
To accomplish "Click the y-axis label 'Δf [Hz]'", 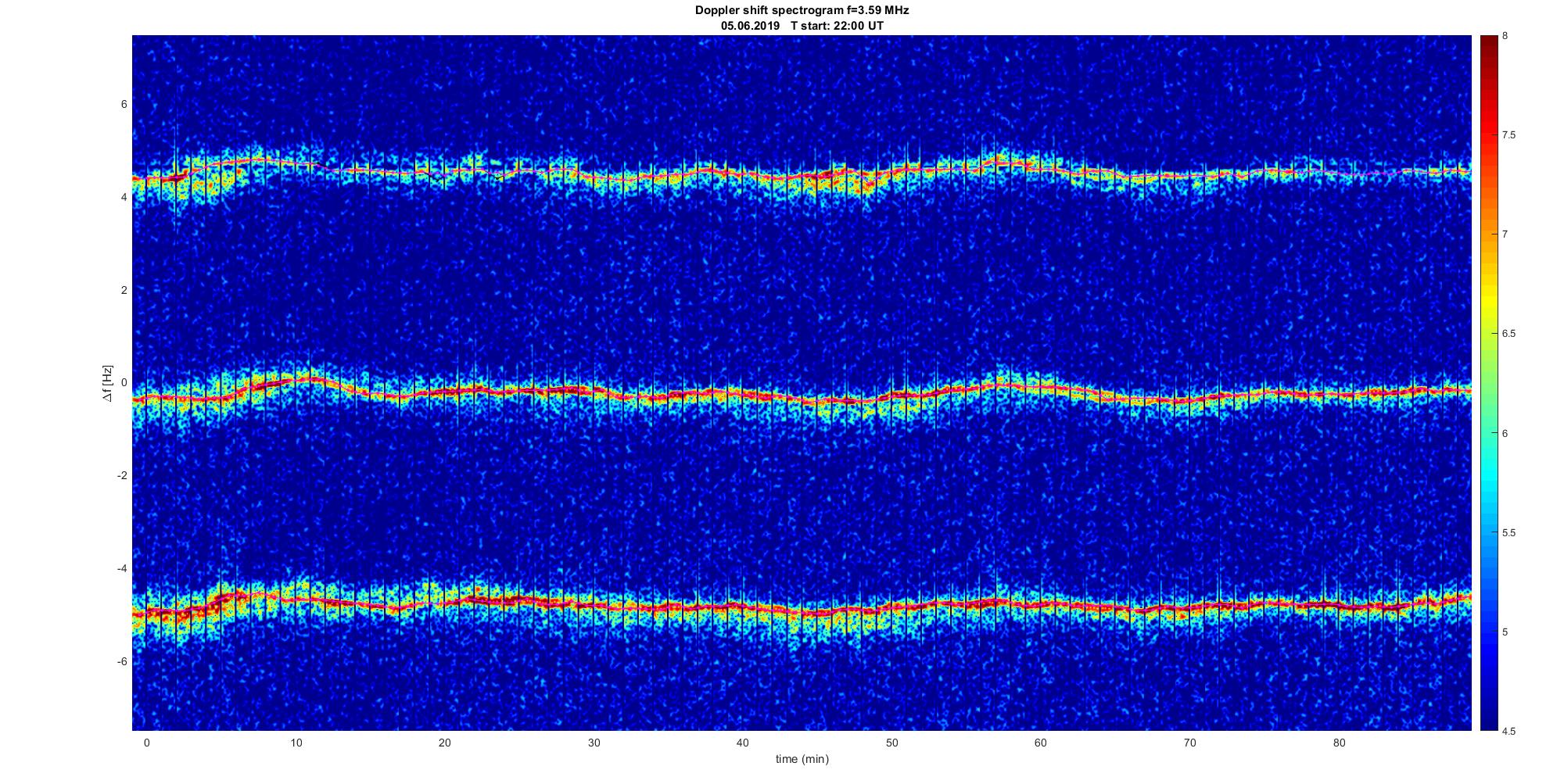I will [x=108, y=383].
